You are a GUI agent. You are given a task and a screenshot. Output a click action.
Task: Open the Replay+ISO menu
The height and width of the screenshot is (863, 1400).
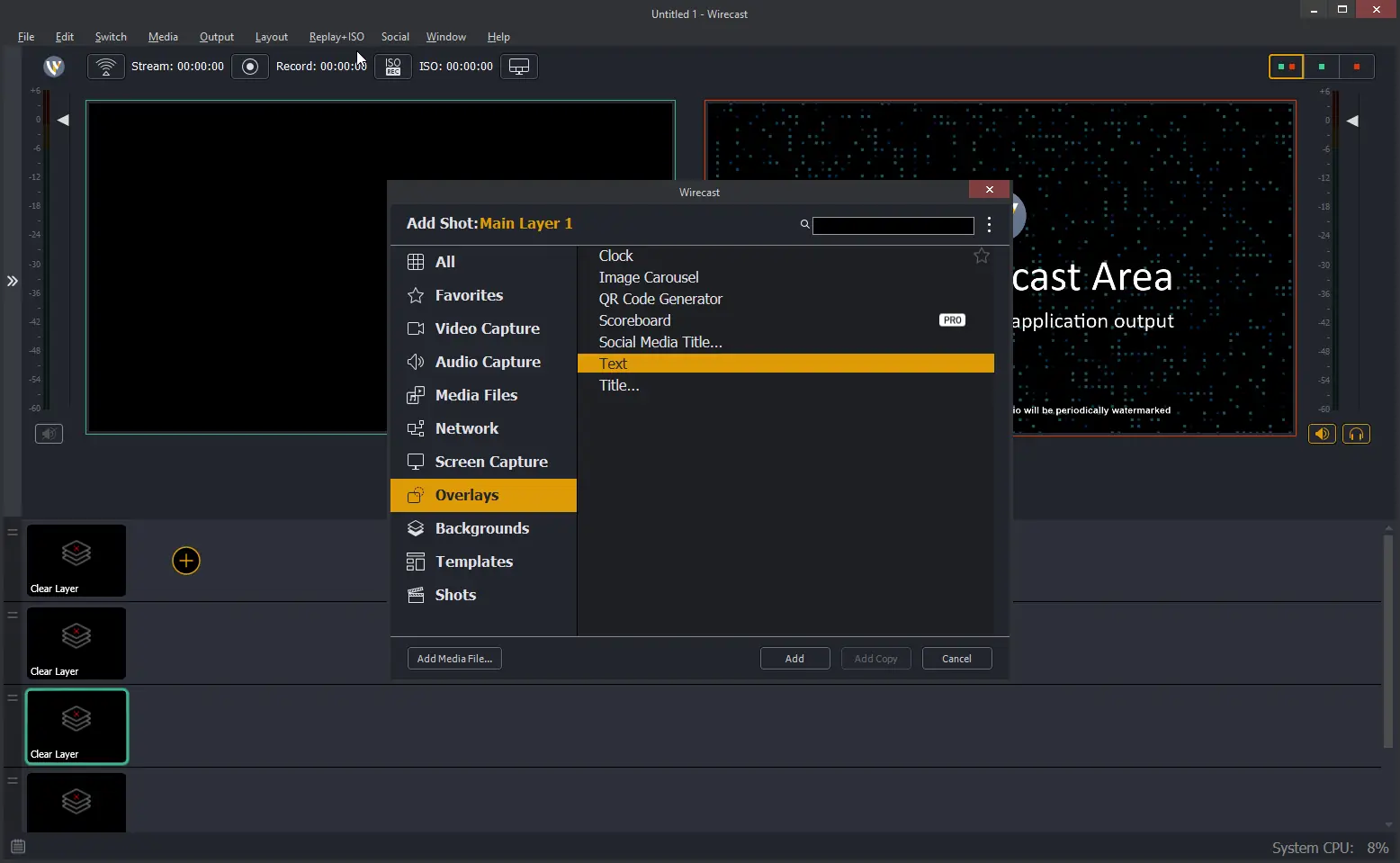337,37
